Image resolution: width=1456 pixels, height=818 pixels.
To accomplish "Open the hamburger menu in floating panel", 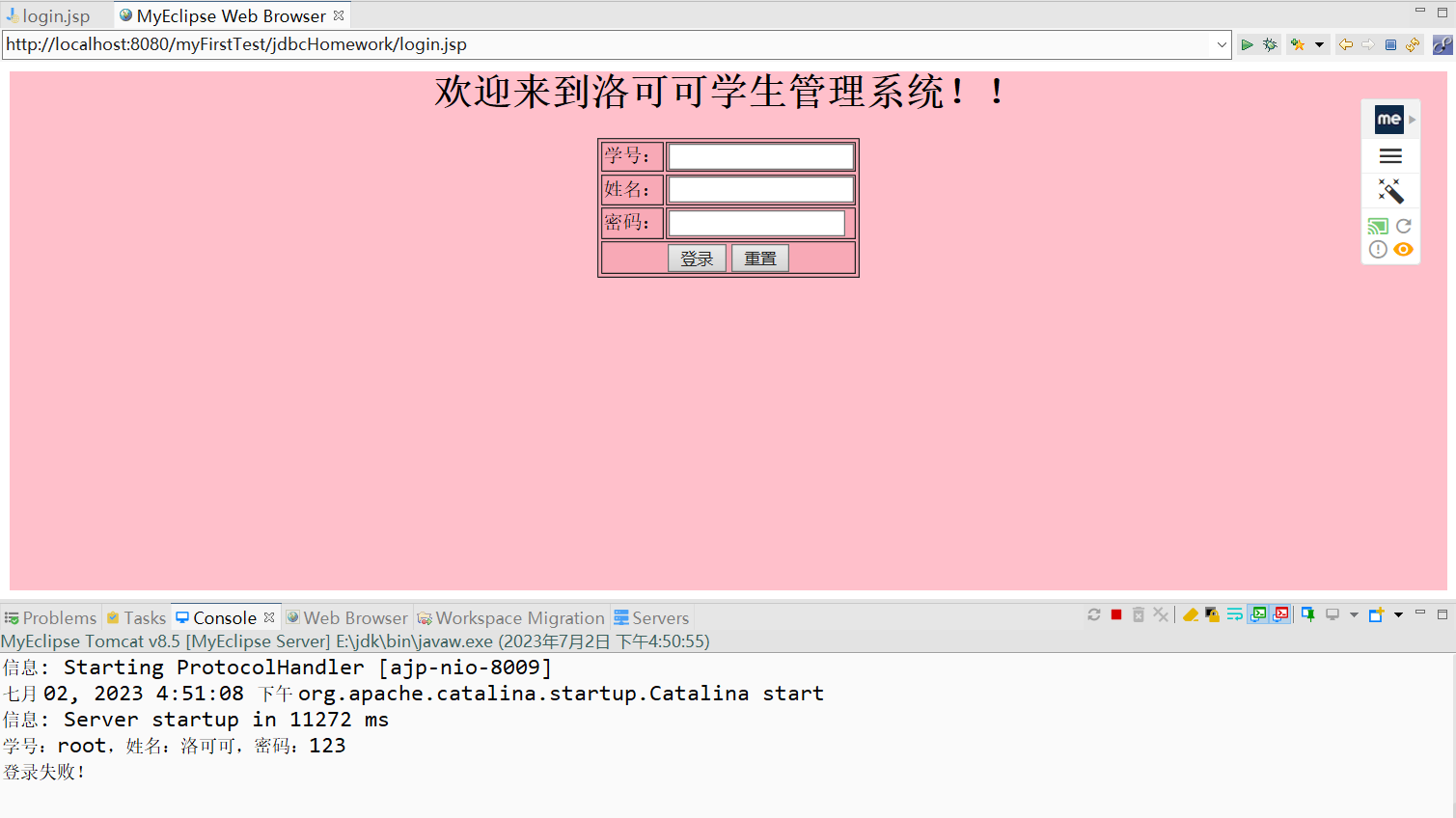I will tap(1390, 156).
